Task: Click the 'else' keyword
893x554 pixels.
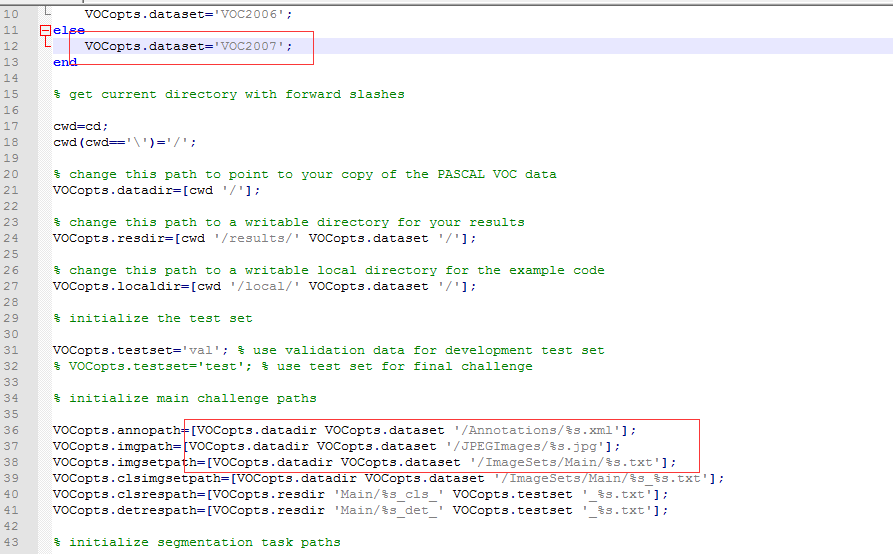Action: tap(69, 30)
